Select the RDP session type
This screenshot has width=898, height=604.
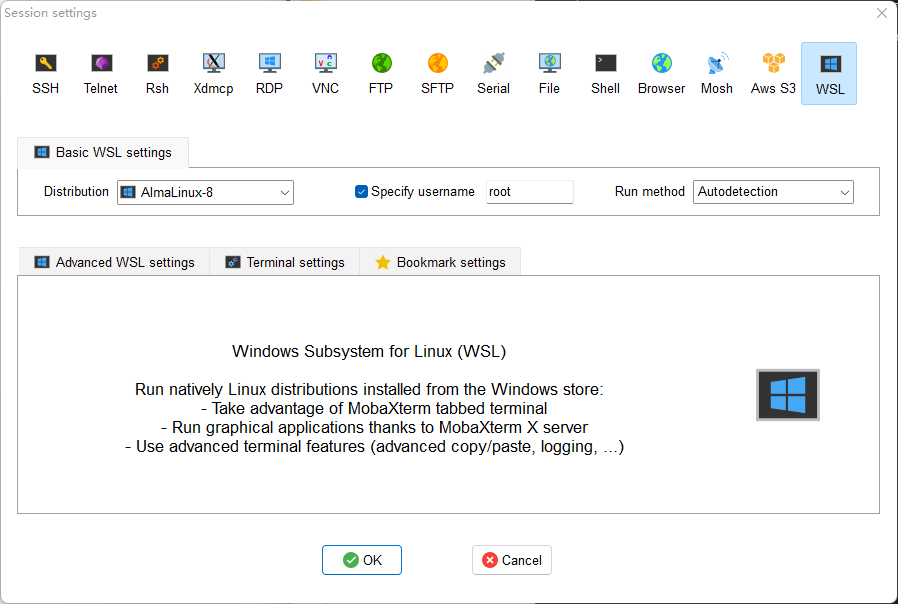[x=269, y=73]
